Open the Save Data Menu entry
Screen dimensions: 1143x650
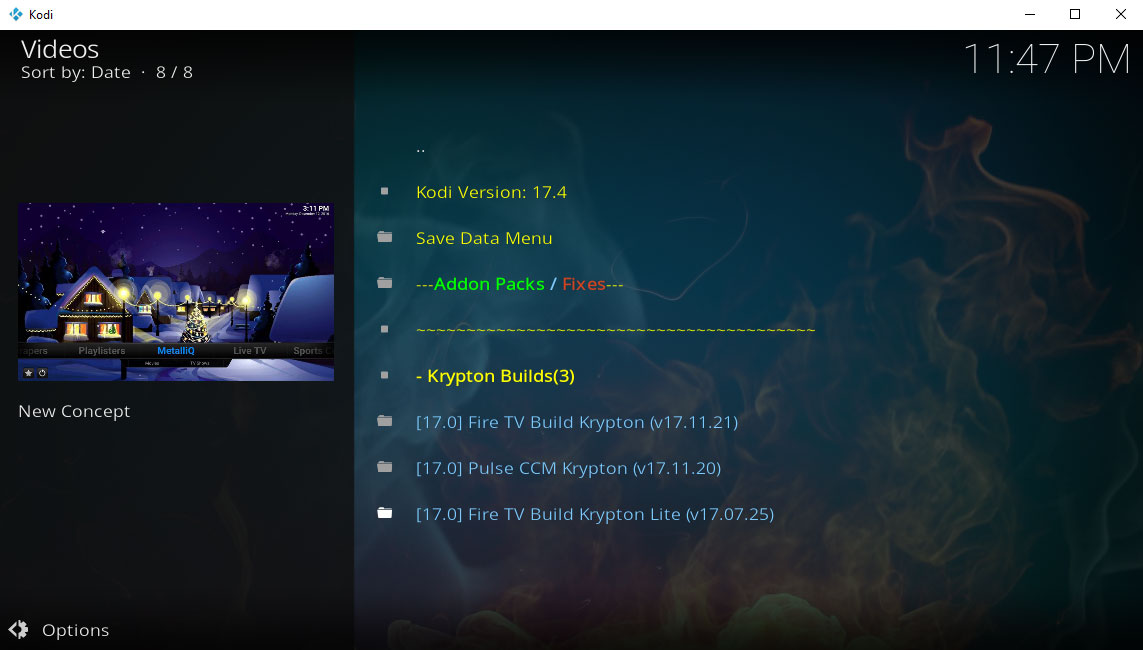click(x=484, y=238)
